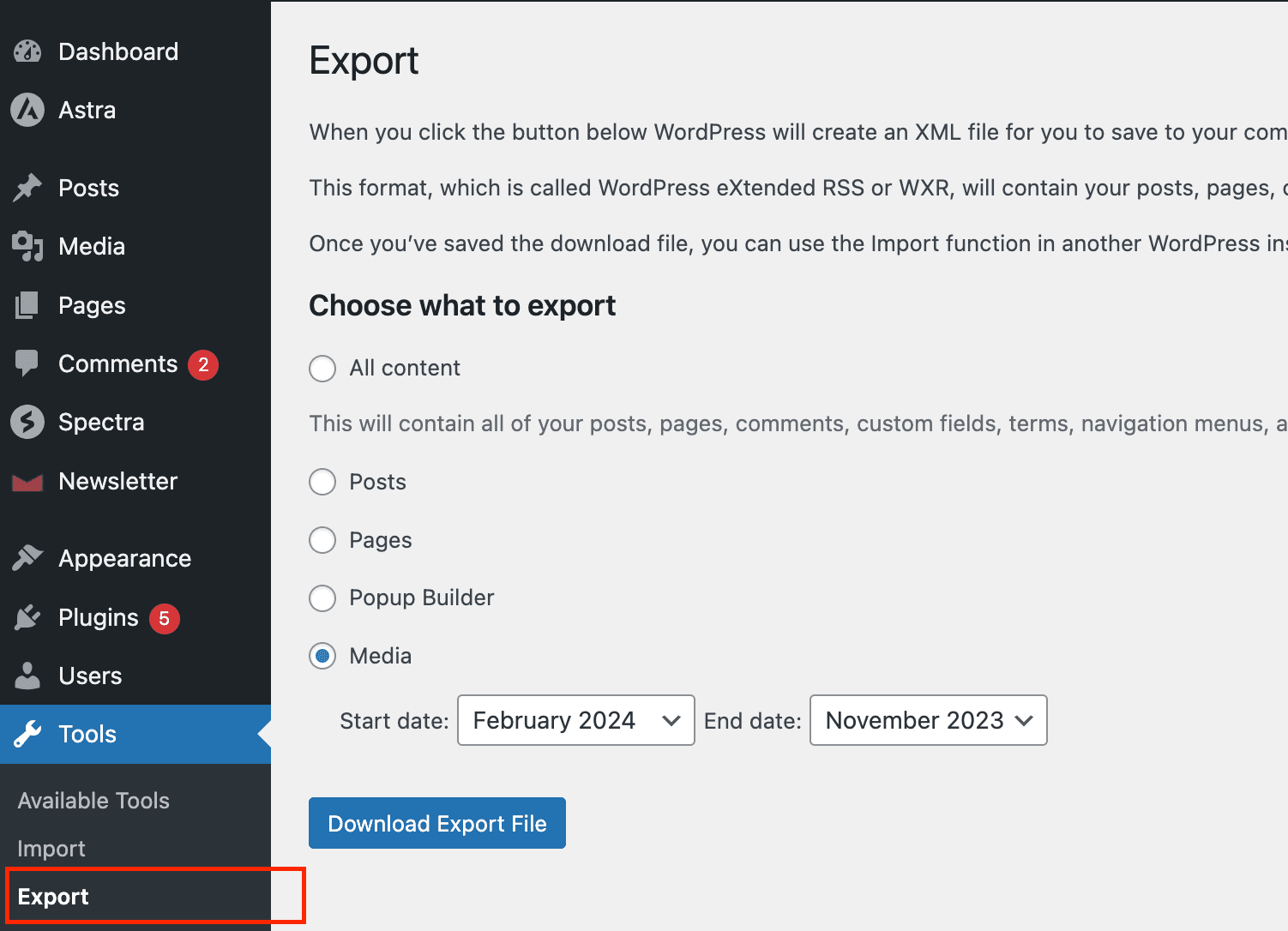Click the Dashboard gauge icon
This screenshot has width=1288, height=931.
coord(27,51)
